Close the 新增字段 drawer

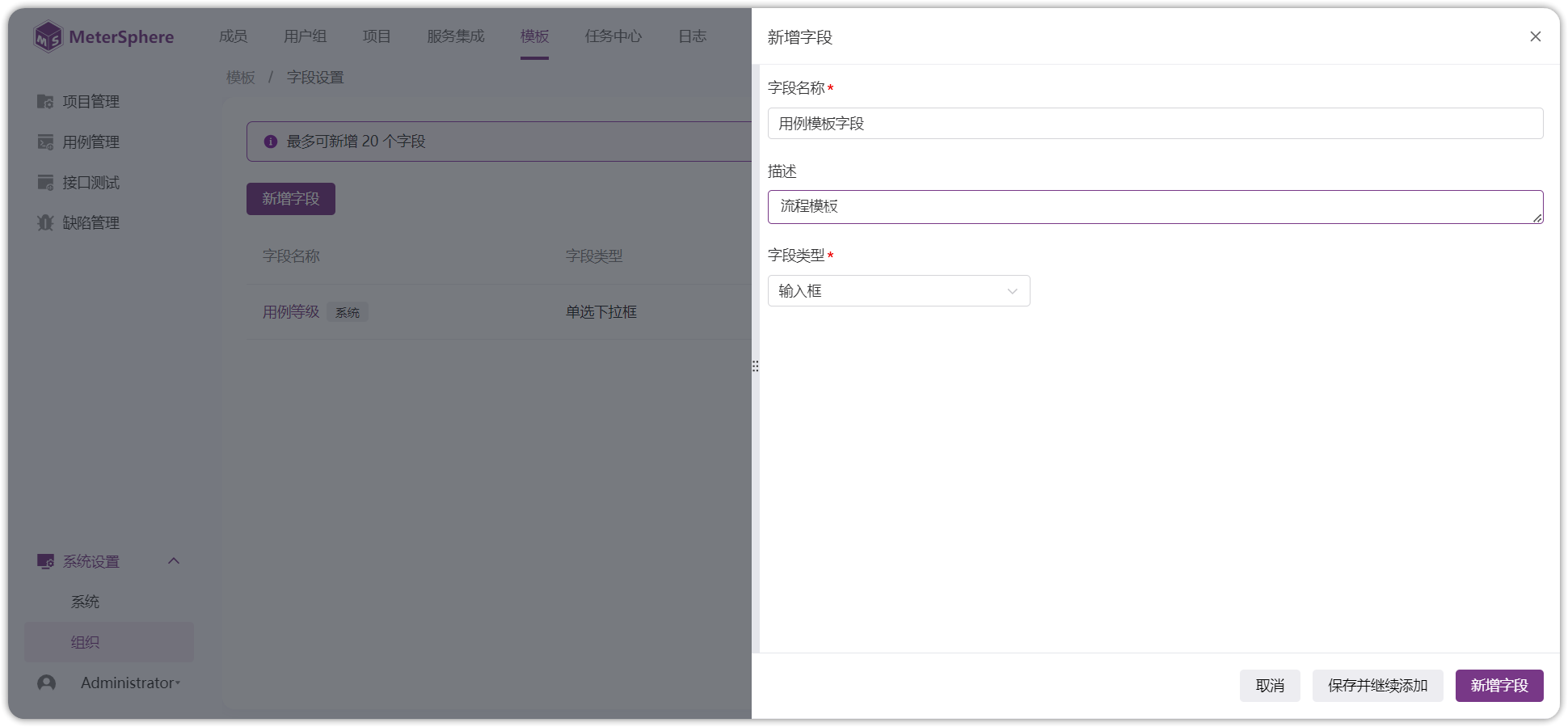1535,36
